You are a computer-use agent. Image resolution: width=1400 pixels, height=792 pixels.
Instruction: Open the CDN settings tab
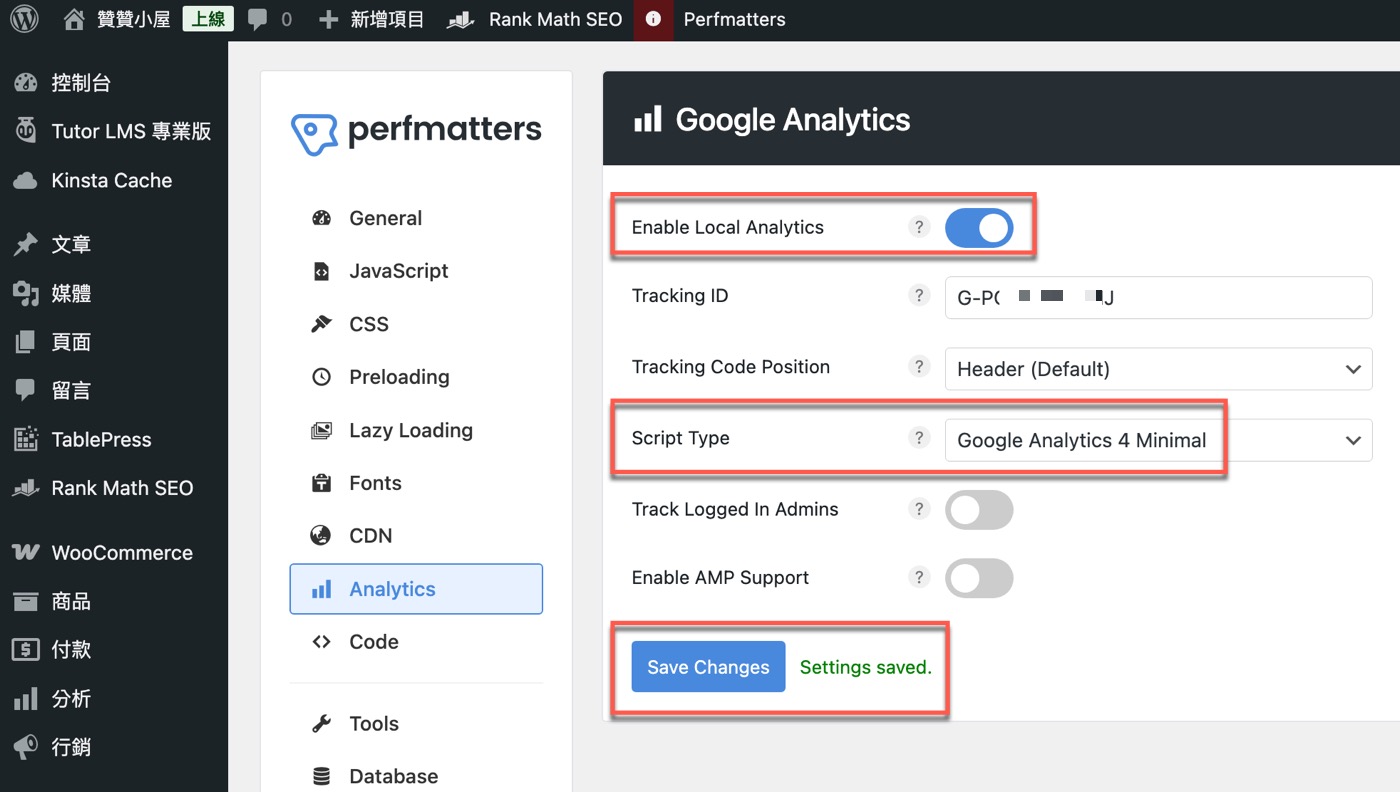tap(416, 536)
